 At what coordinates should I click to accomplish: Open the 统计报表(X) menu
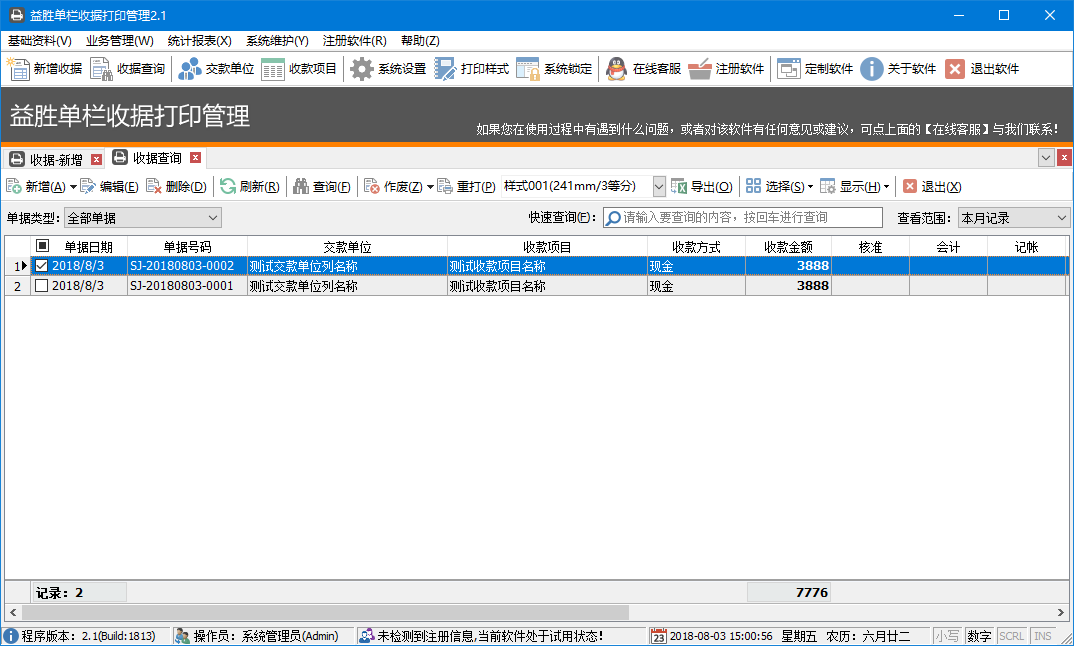click(200, 41)
